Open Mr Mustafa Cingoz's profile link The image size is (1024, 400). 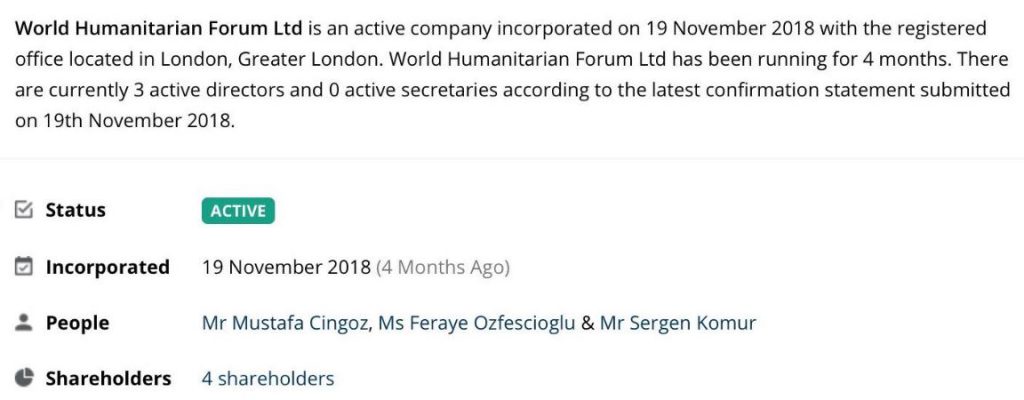click(x=285, y=323)
